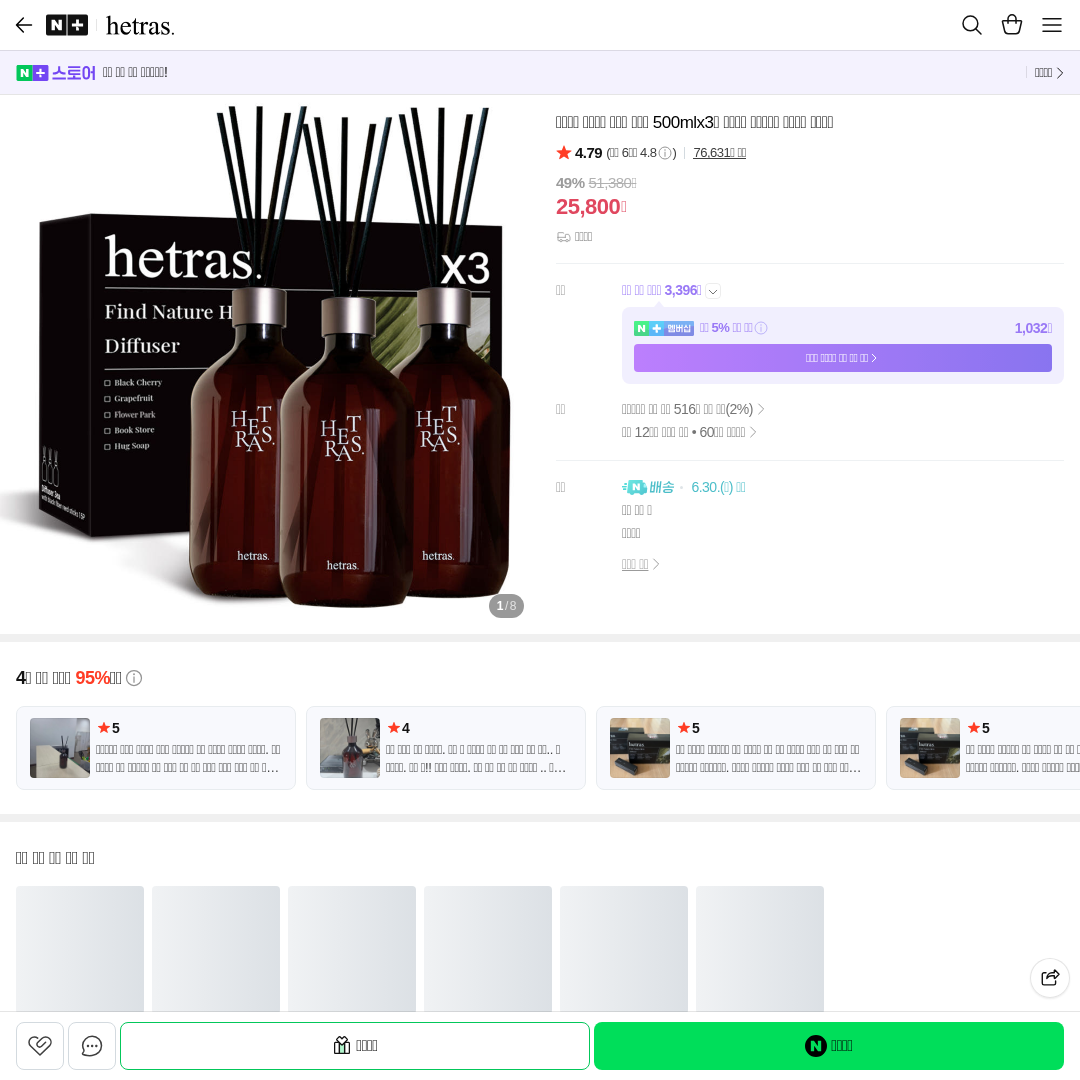
Task: Click the share icon button
Action: pos(1050,977)
